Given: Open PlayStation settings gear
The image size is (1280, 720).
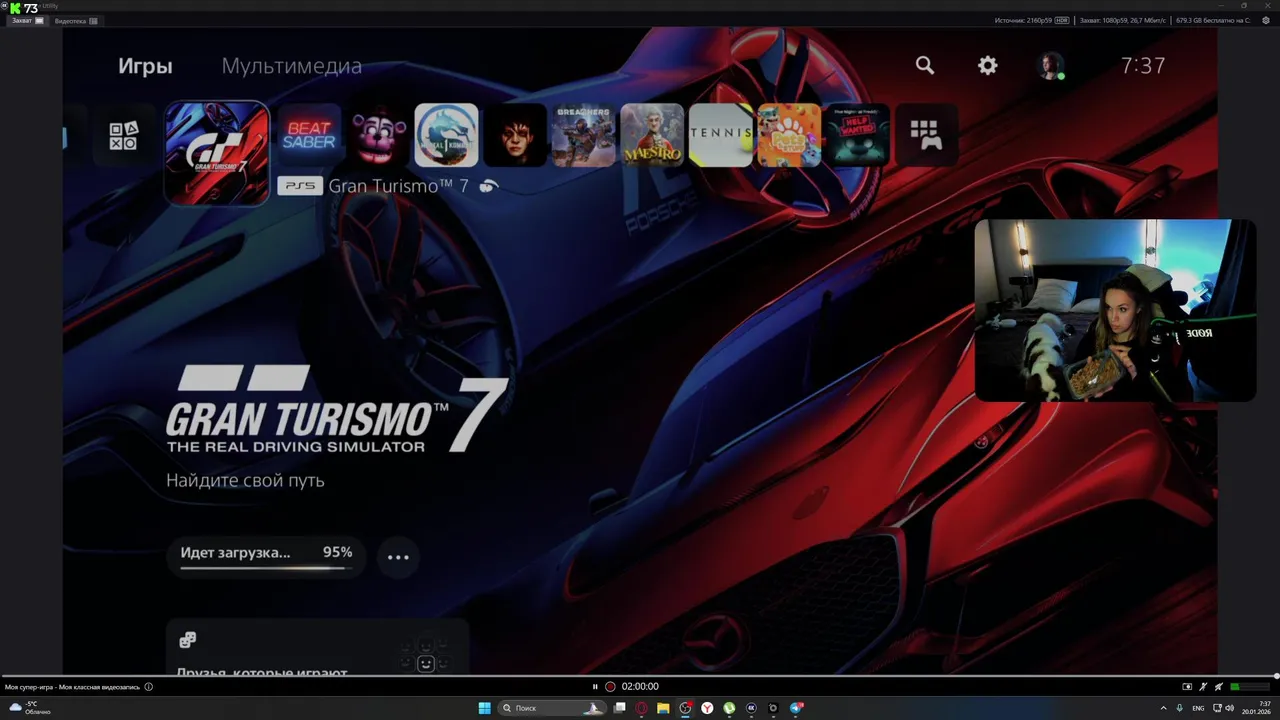Looking at the screenshot, I should 988,65.
